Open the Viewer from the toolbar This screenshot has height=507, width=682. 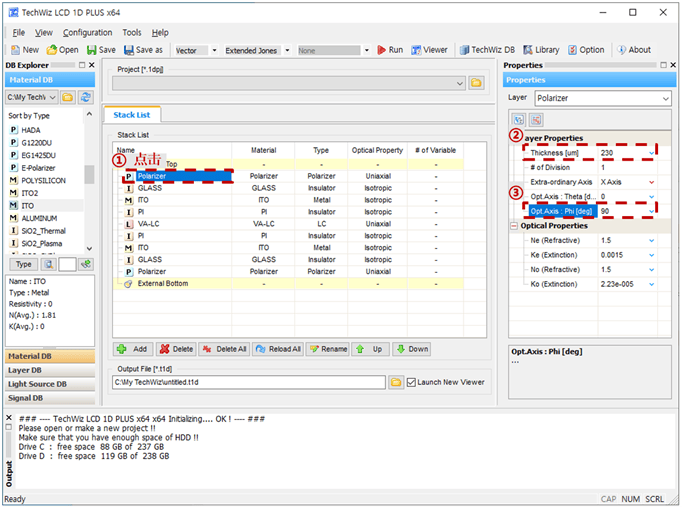click(x=429, y=50)
